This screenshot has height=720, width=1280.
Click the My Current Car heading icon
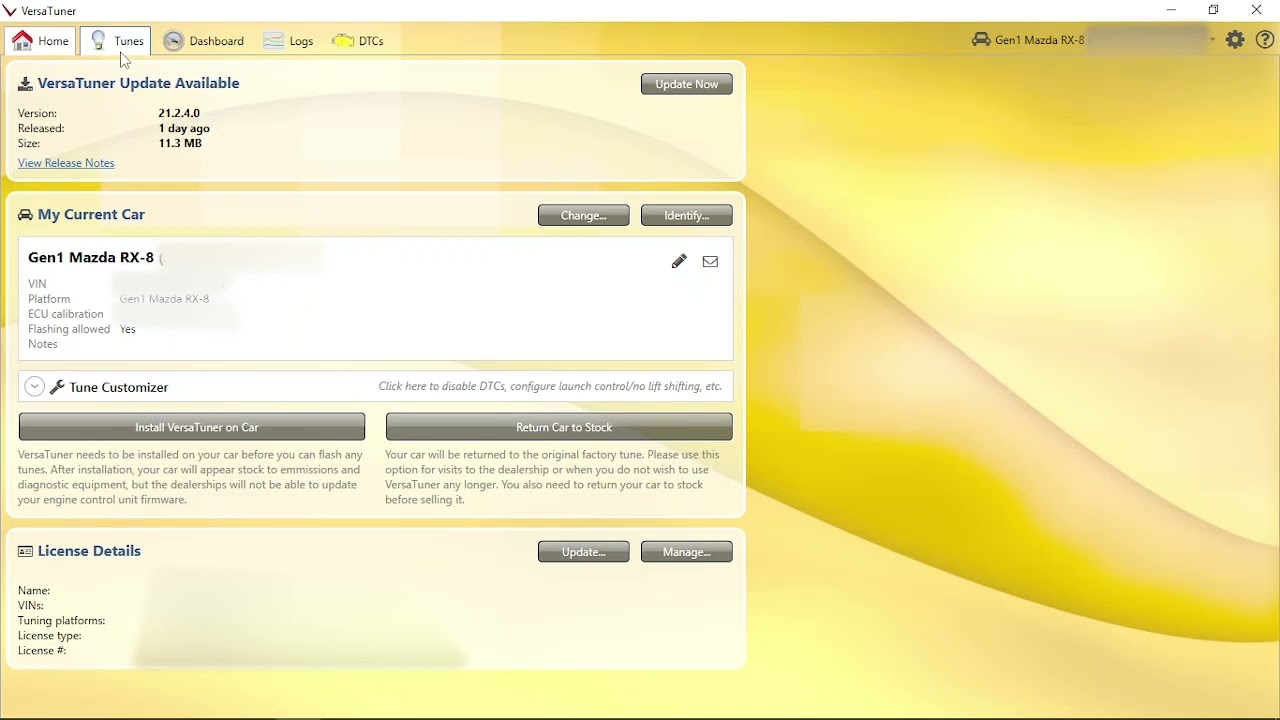[x=25, y=215]
